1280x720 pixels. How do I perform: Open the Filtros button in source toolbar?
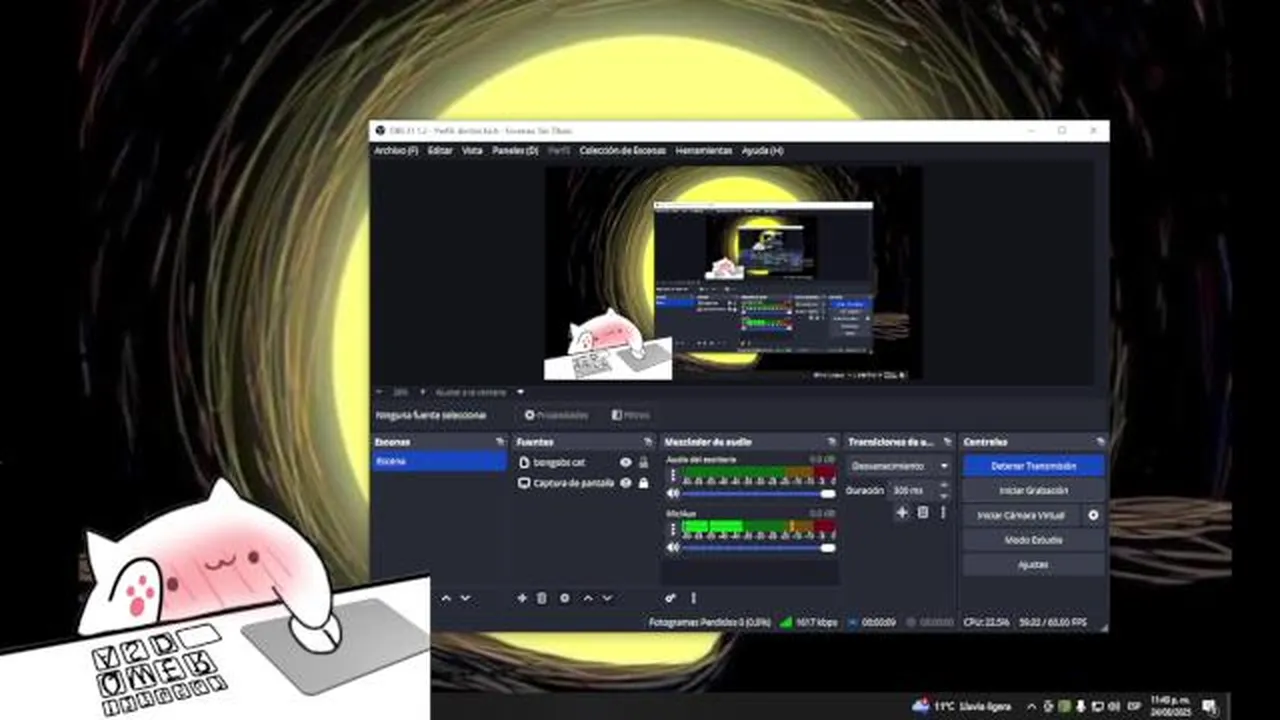[631, 415]
